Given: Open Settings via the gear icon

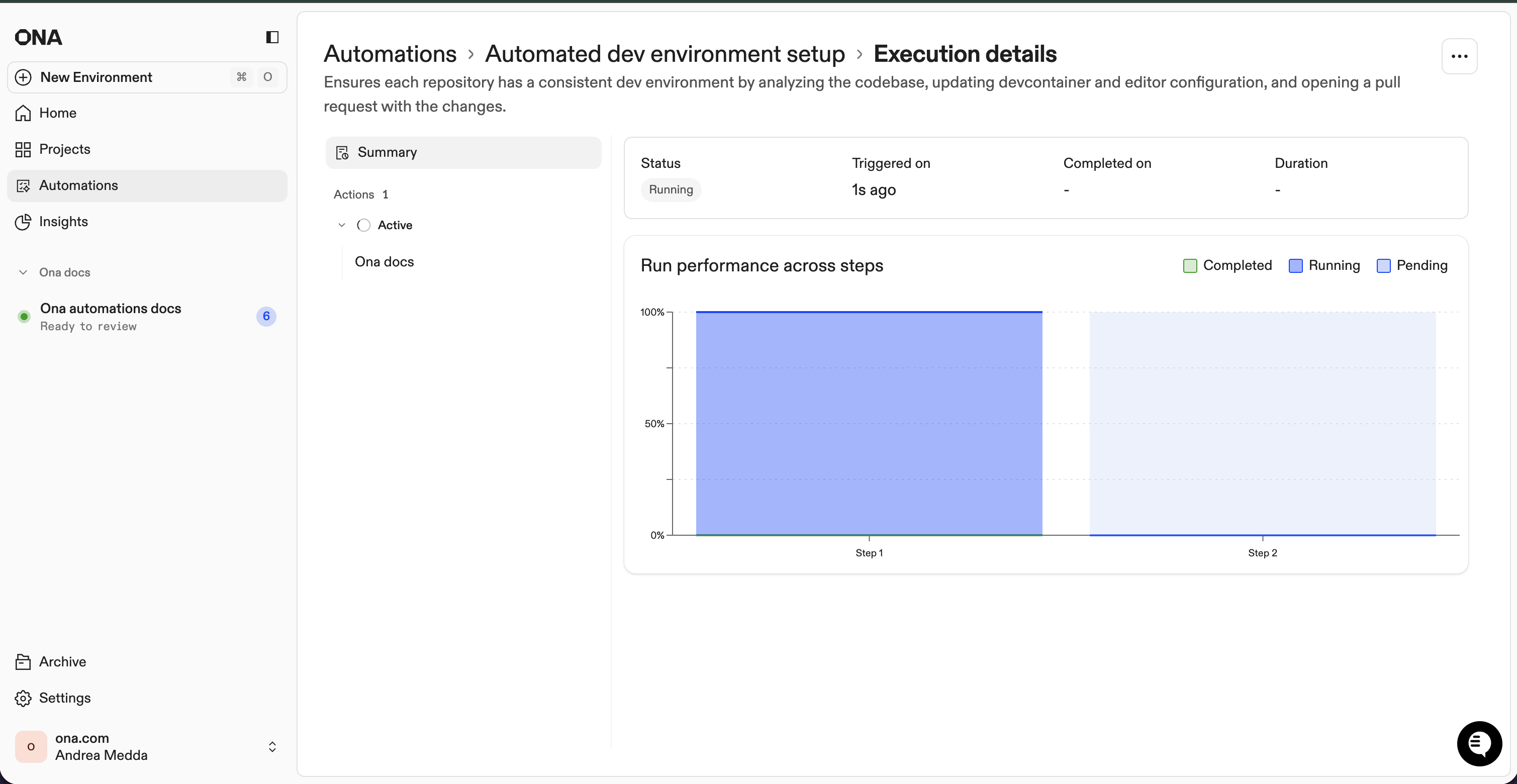Looking at the screenshot, I should [x=23, y=698].
